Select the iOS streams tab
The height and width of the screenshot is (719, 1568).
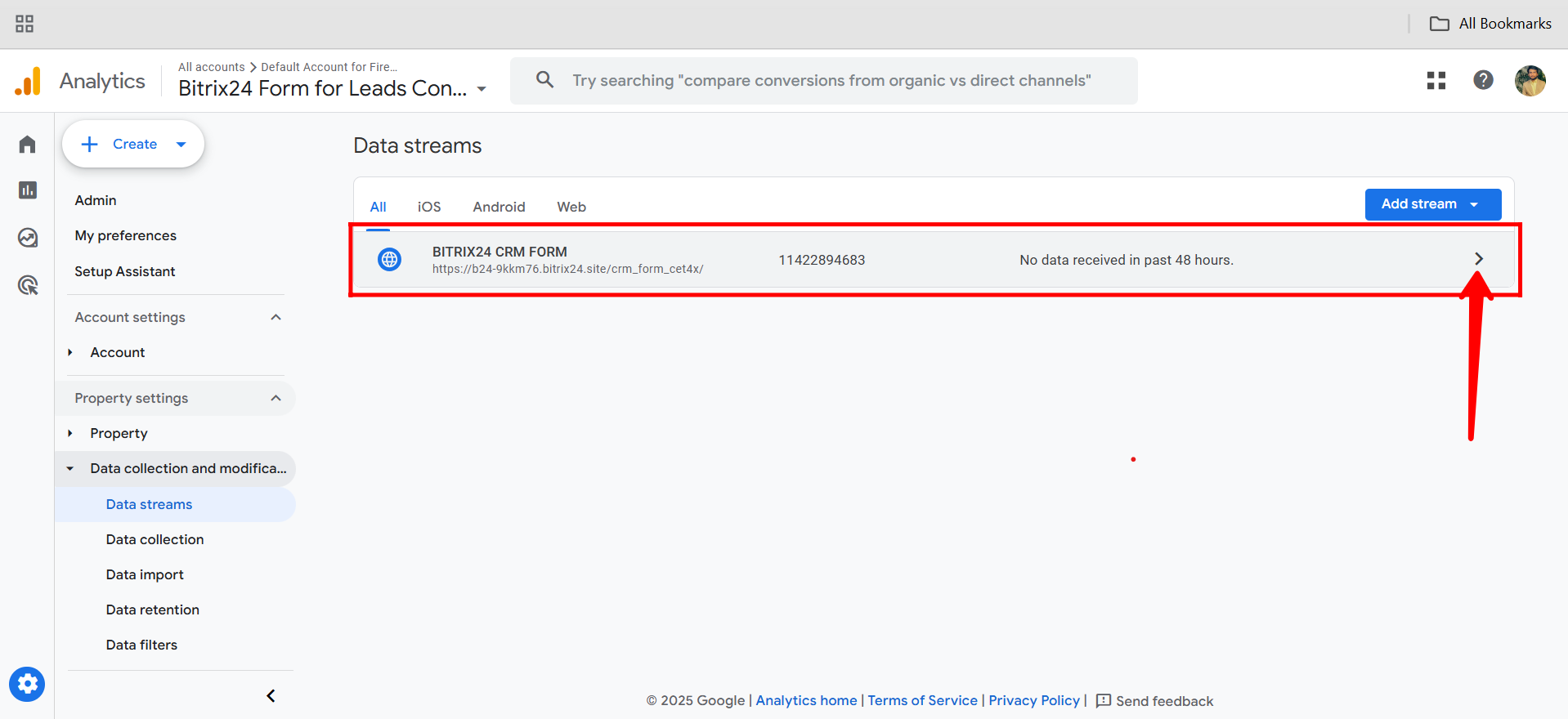429,207
